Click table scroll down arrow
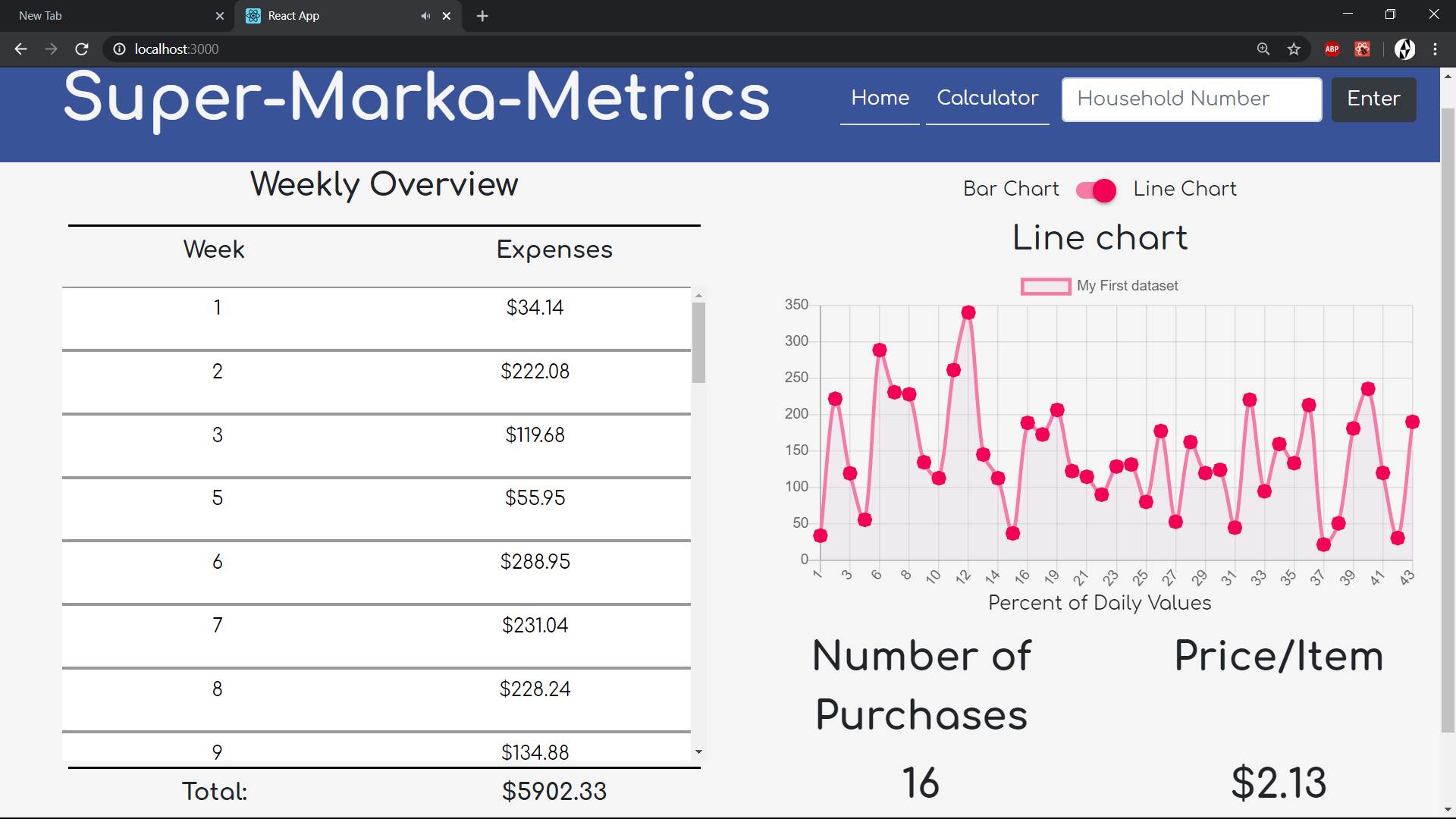The height and width of the screenshot is (819, 1456). (x=698, y=752)
